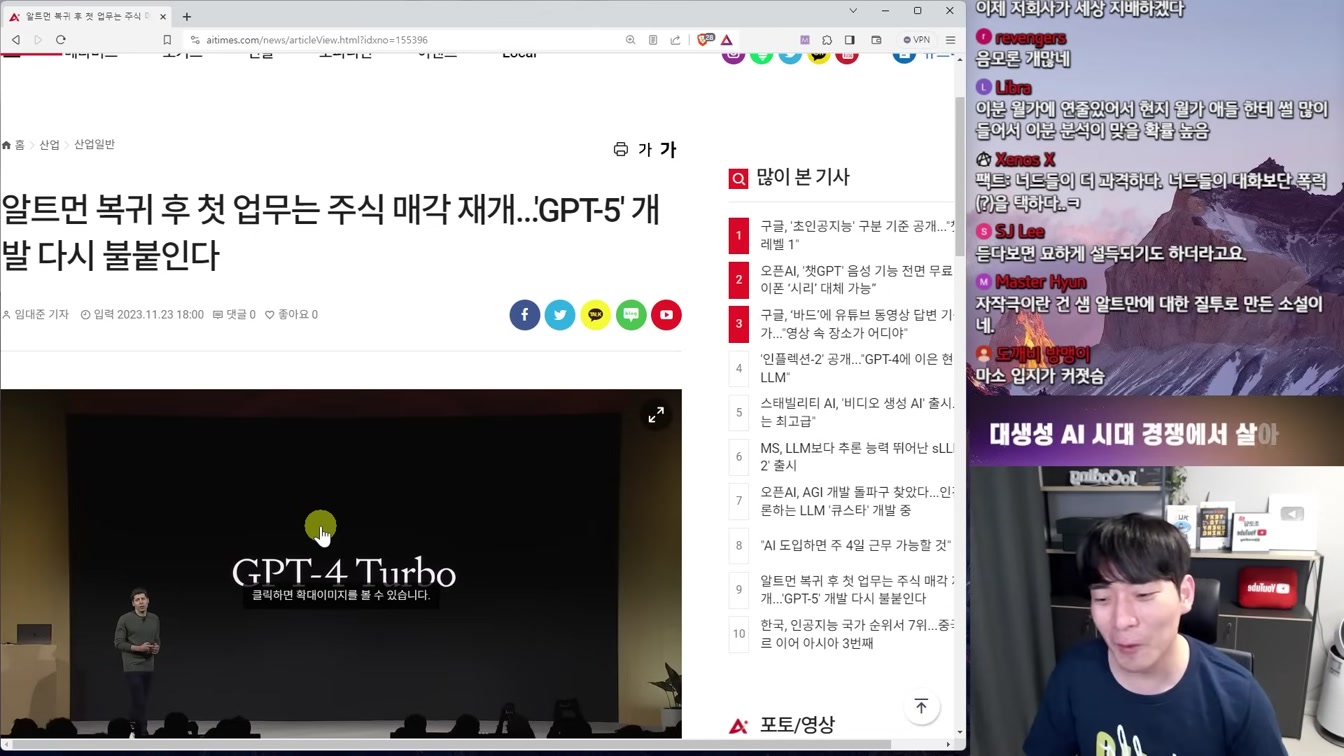The height and width of the screenshot is (756, 1344).
Task: Click reporter name 임대준 기자
Action: point(36,314)
